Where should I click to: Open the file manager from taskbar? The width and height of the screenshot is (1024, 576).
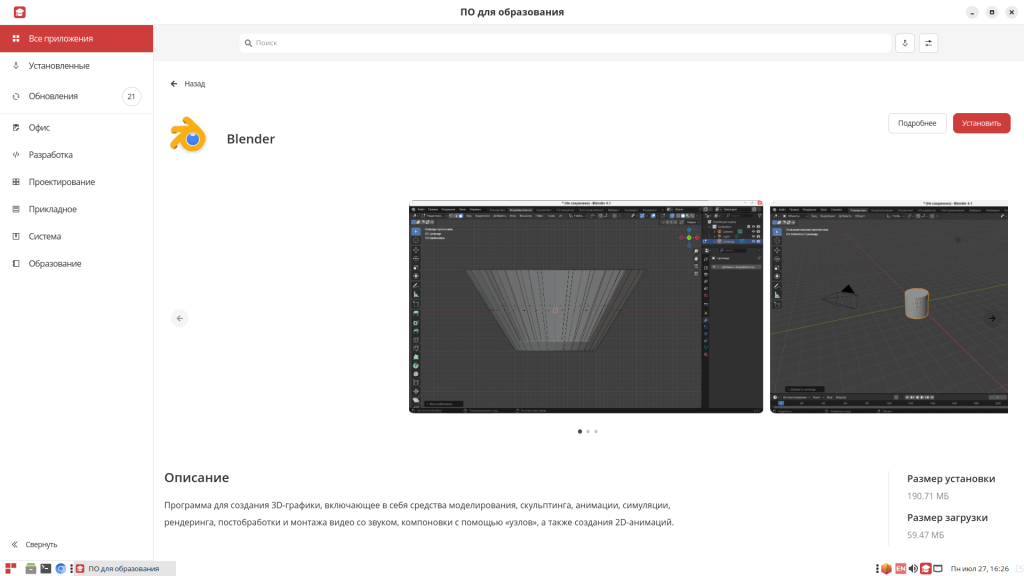pos(31,568)
